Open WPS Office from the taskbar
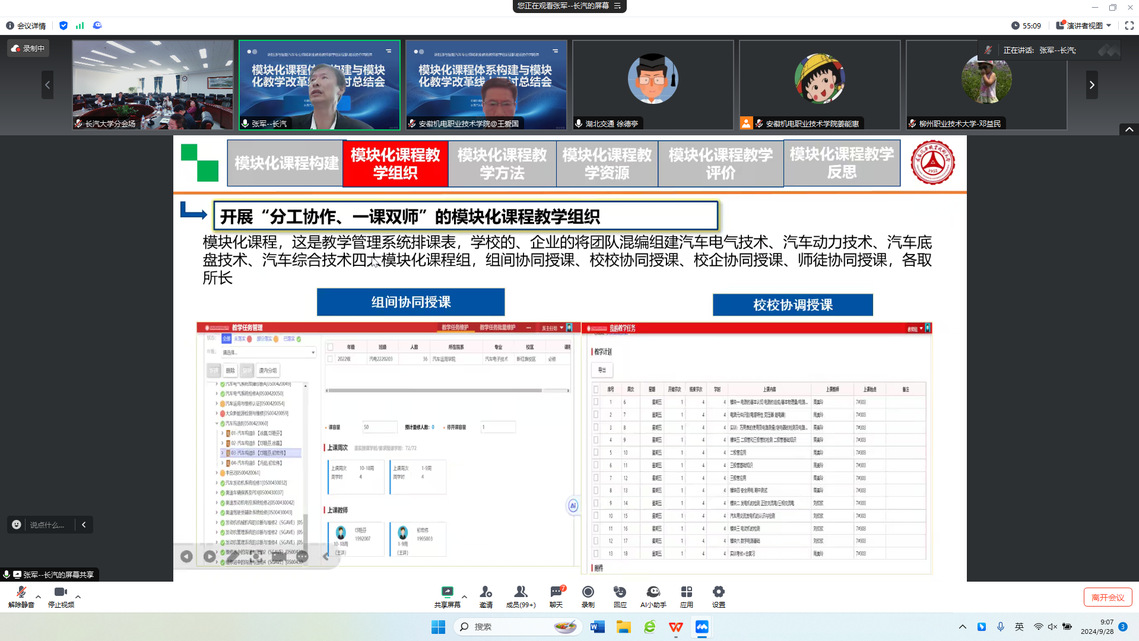This screenshot has width=1139, height=641. tap(676, 627)
